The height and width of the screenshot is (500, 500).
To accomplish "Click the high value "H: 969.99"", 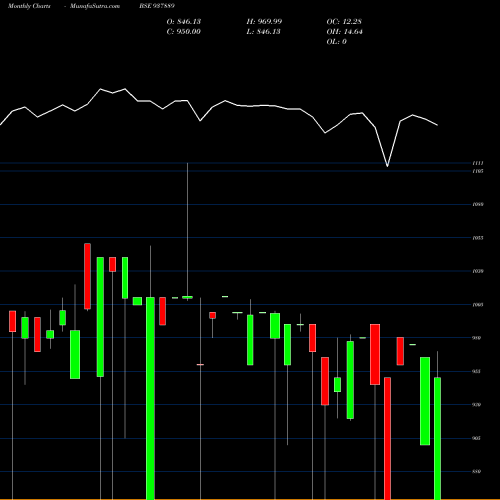I will [264, 22].
